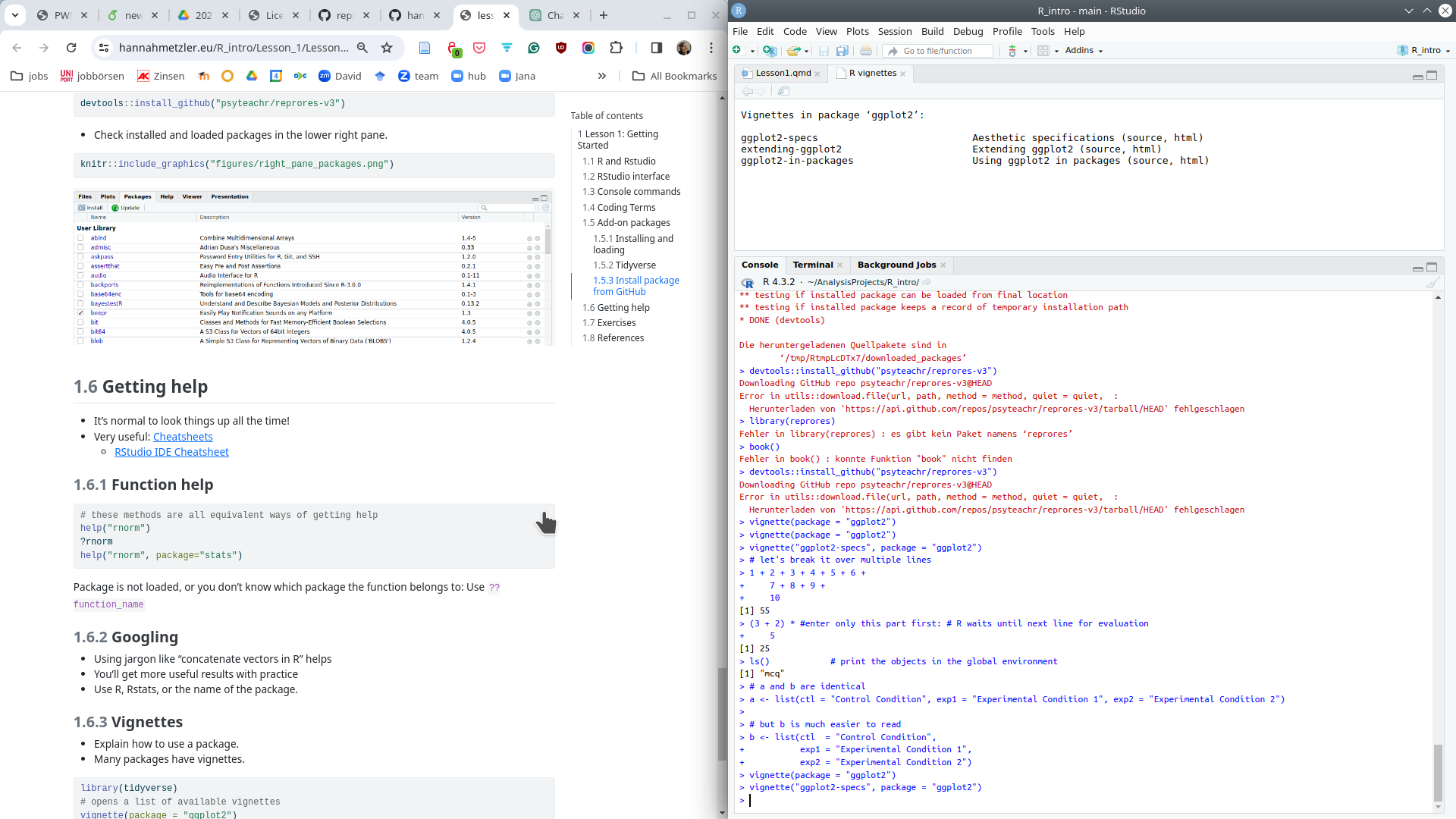Toggle Chrome side panel button
This screenshot has width=1456, height=819.
(x=657, y=48)
